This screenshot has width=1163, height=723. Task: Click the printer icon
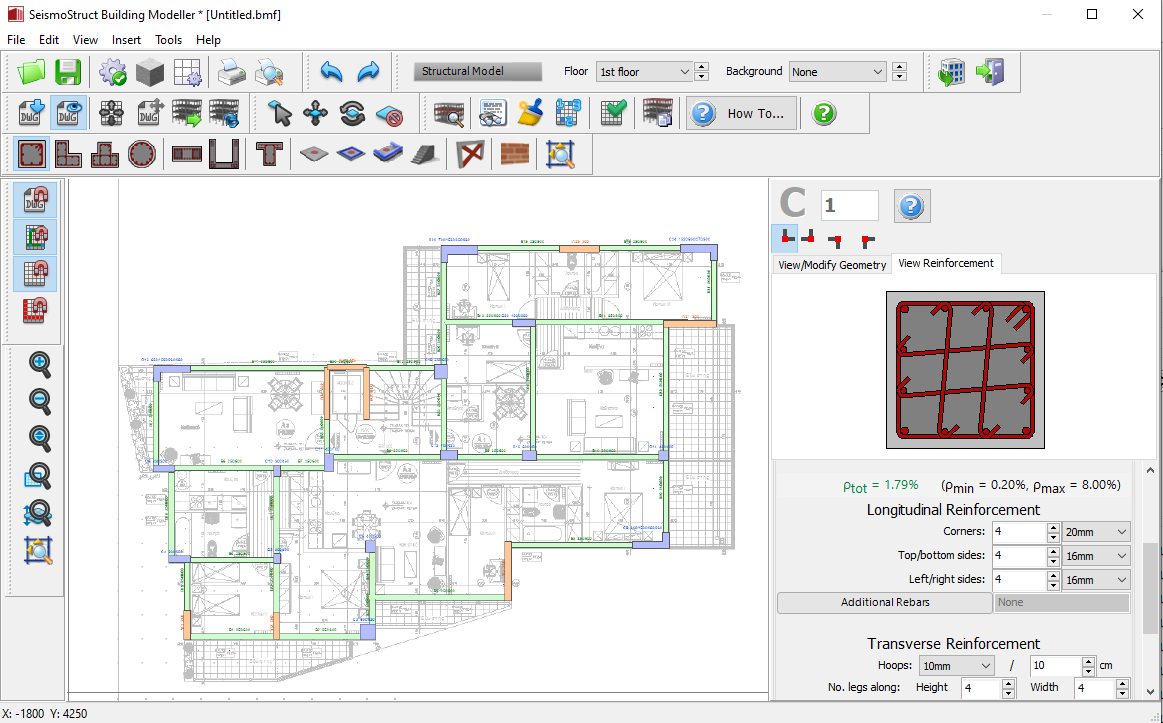[232, 72]
